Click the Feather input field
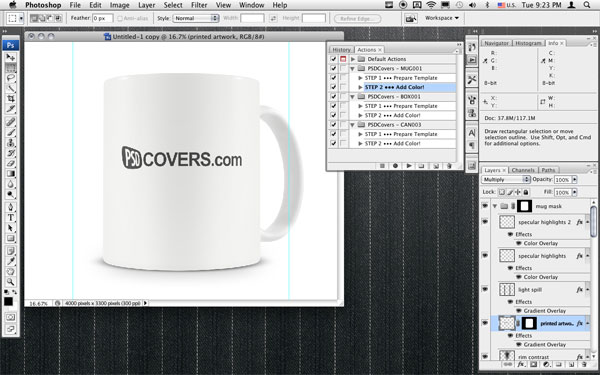This screenshot has width=600, height=375. (x=103, y=18)
